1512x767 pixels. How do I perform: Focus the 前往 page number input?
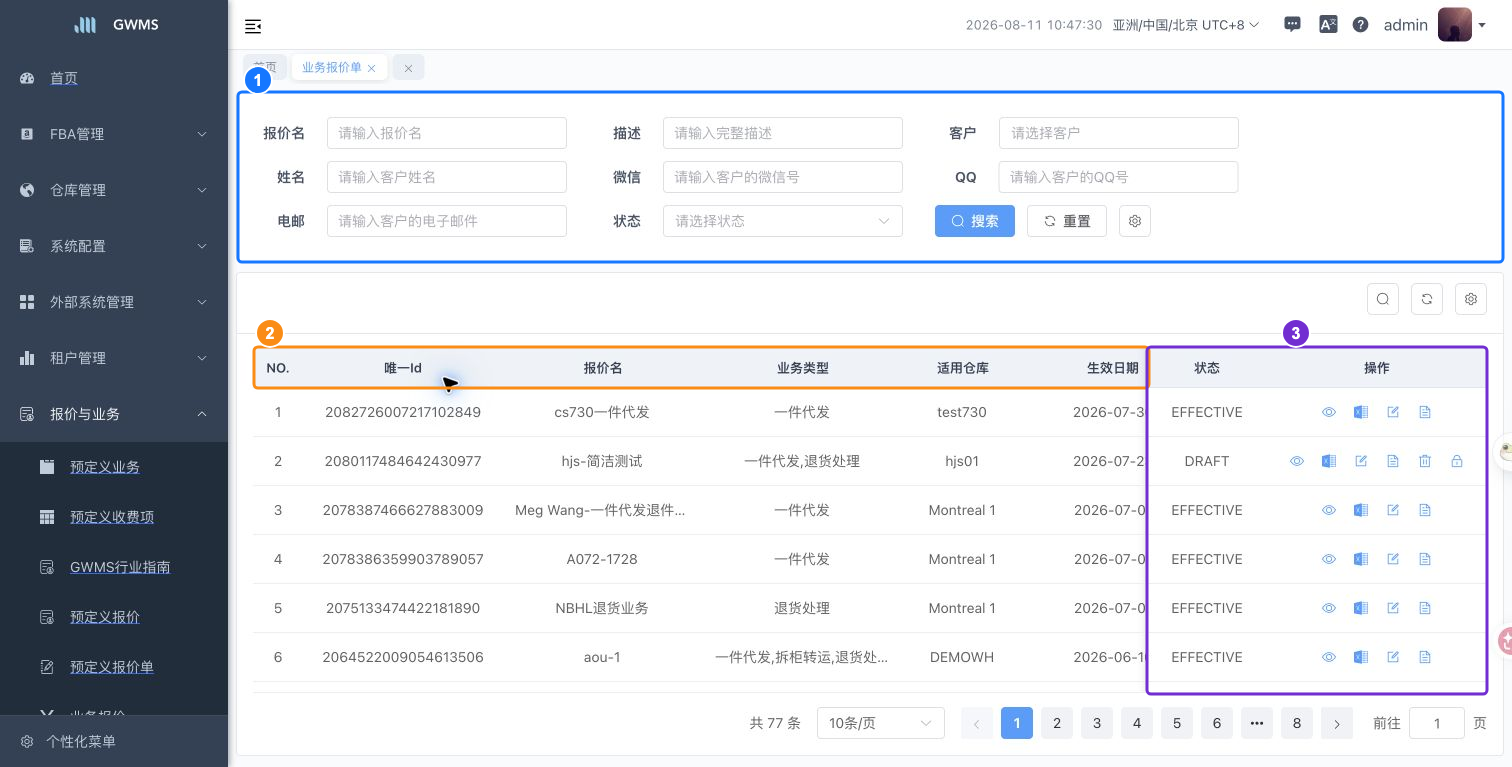click(1437, 723)
